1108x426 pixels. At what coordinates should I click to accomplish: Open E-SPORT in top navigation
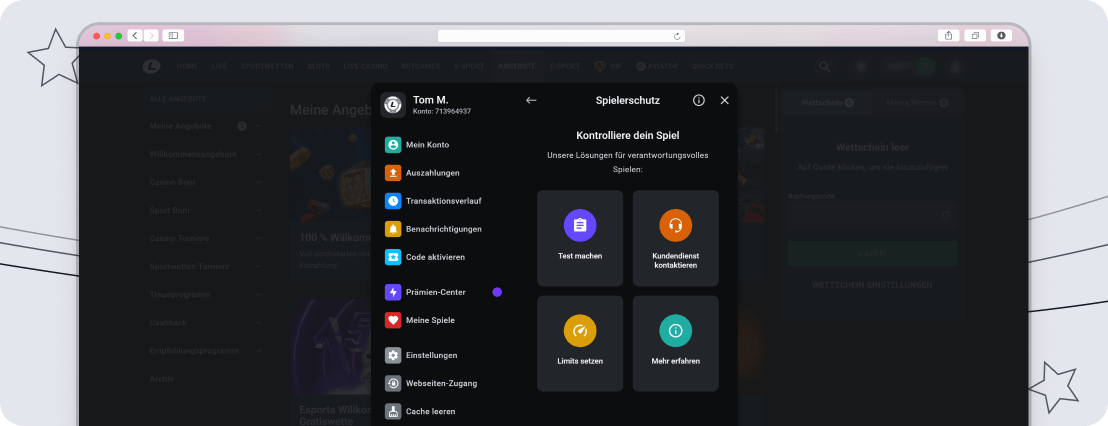(565, 66)
